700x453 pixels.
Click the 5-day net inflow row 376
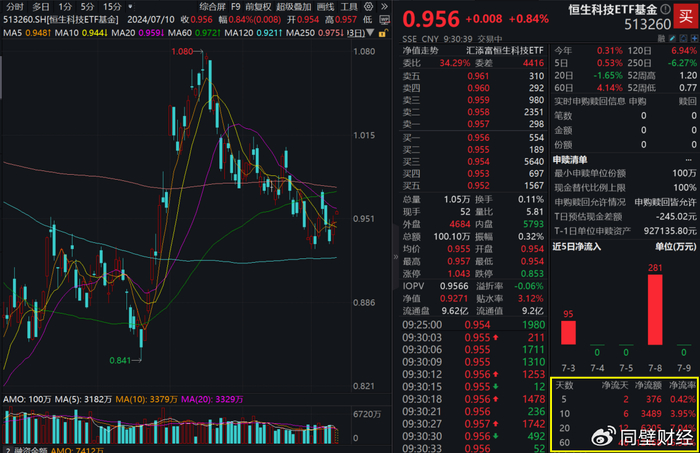(x=625, y=399)
